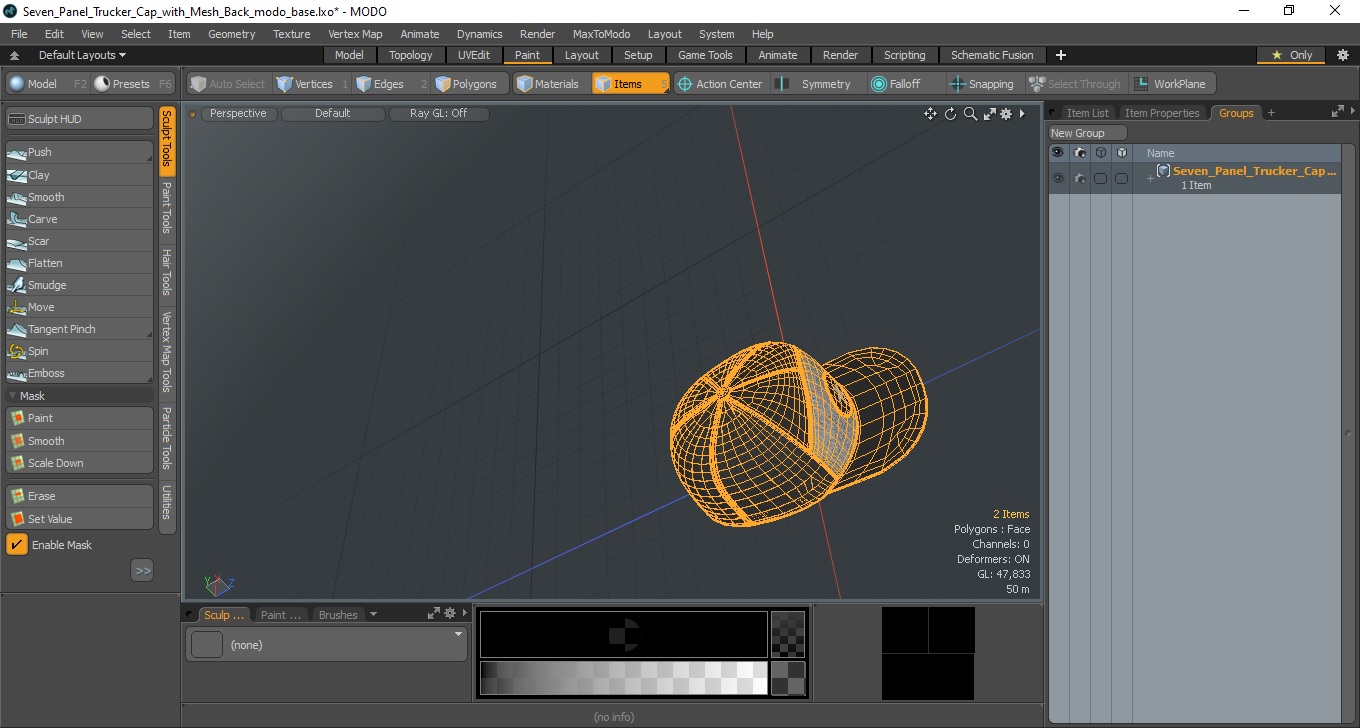Choose the mask Smooth tool
This screenshot has width=1360, height=728.
pos(79,441)
